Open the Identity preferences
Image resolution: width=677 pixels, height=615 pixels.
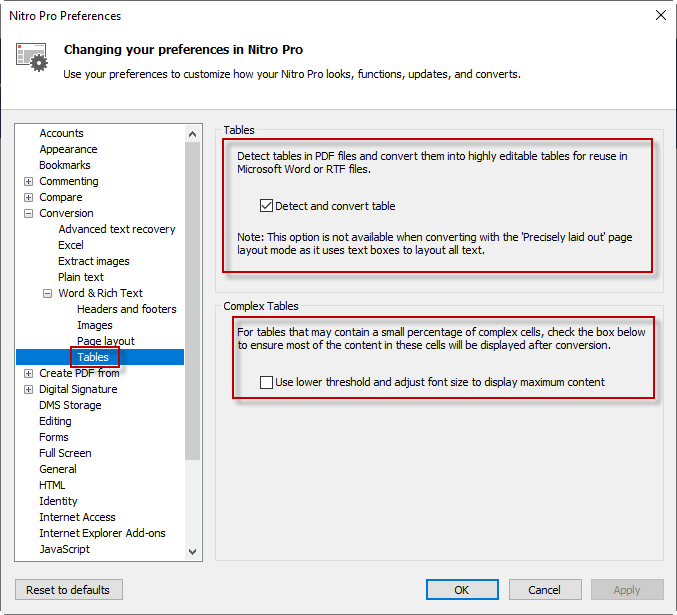[x=58, y=501]
